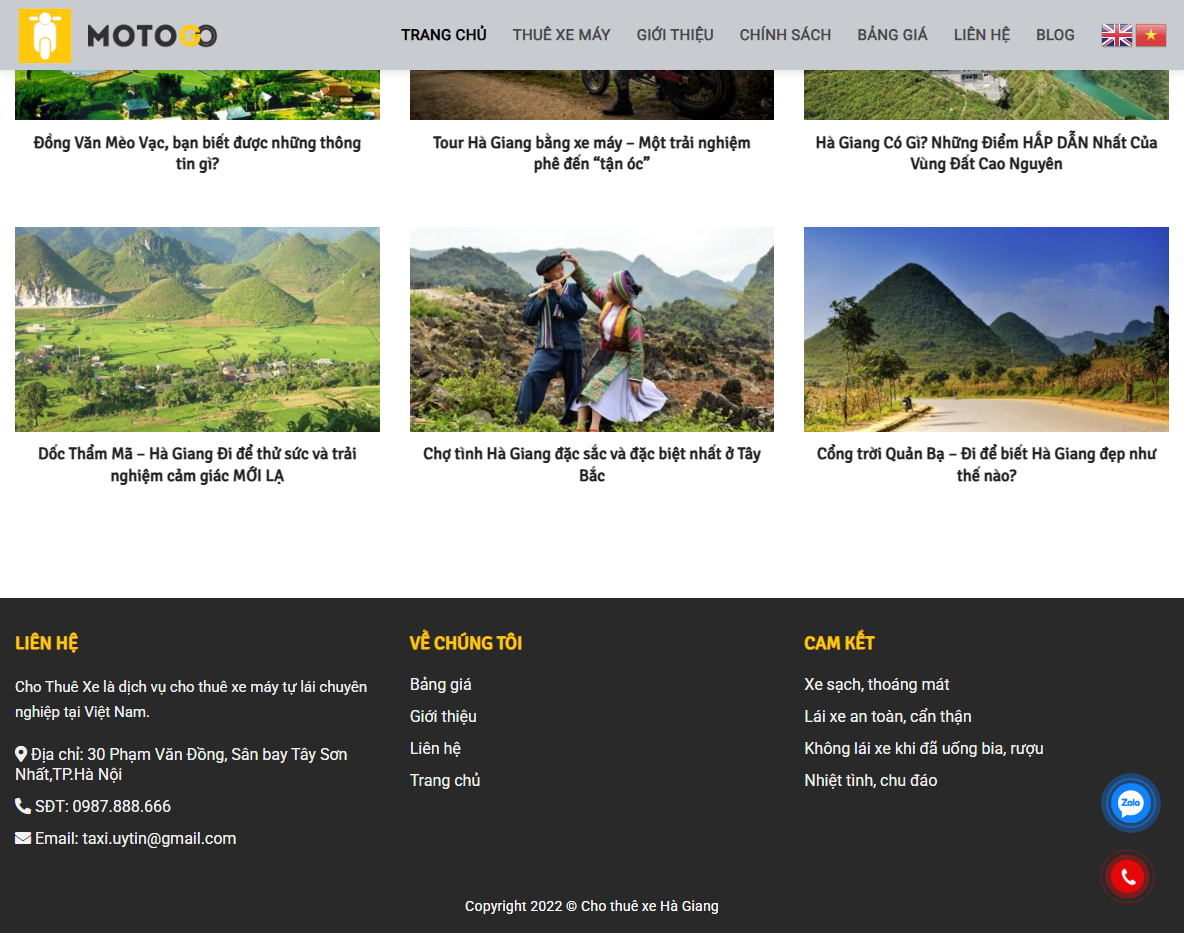1184x933 pixels.
Task: Open the article about Dốc Thẩm Mã
Action: coord(196,464)
